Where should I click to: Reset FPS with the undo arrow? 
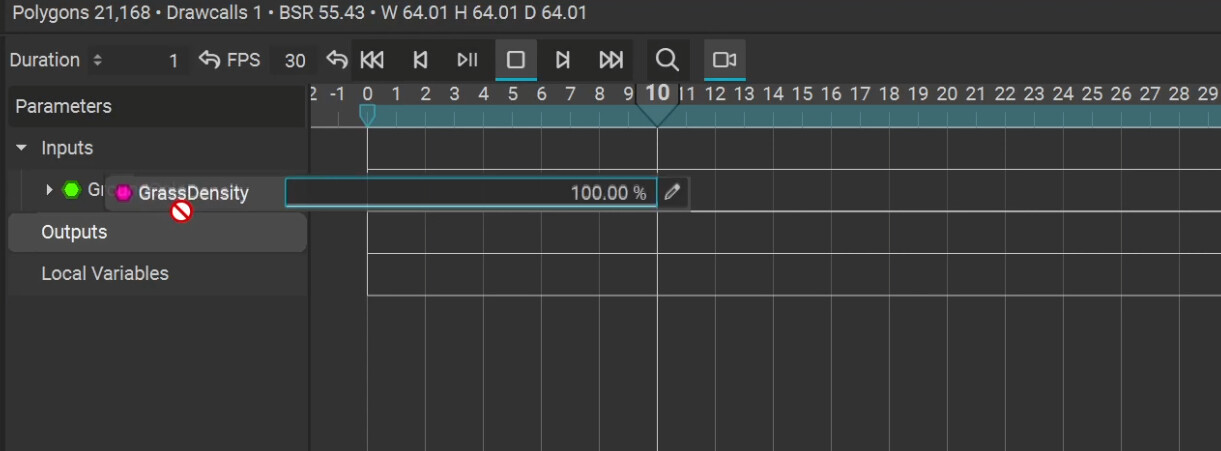(x=337, y=60)
